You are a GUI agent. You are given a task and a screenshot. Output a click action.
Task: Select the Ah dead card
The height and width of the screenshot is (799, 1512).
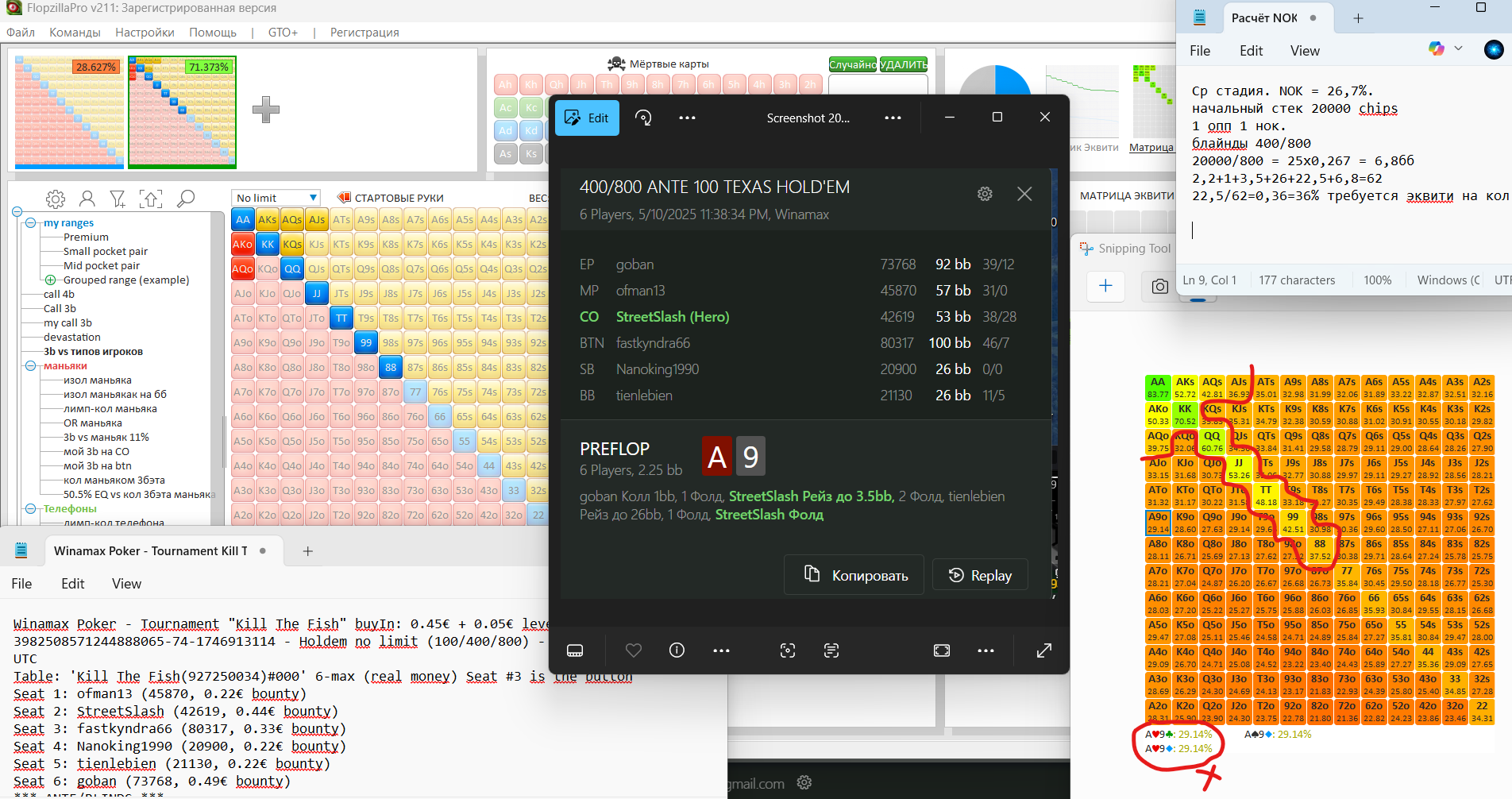coord(506,84)
